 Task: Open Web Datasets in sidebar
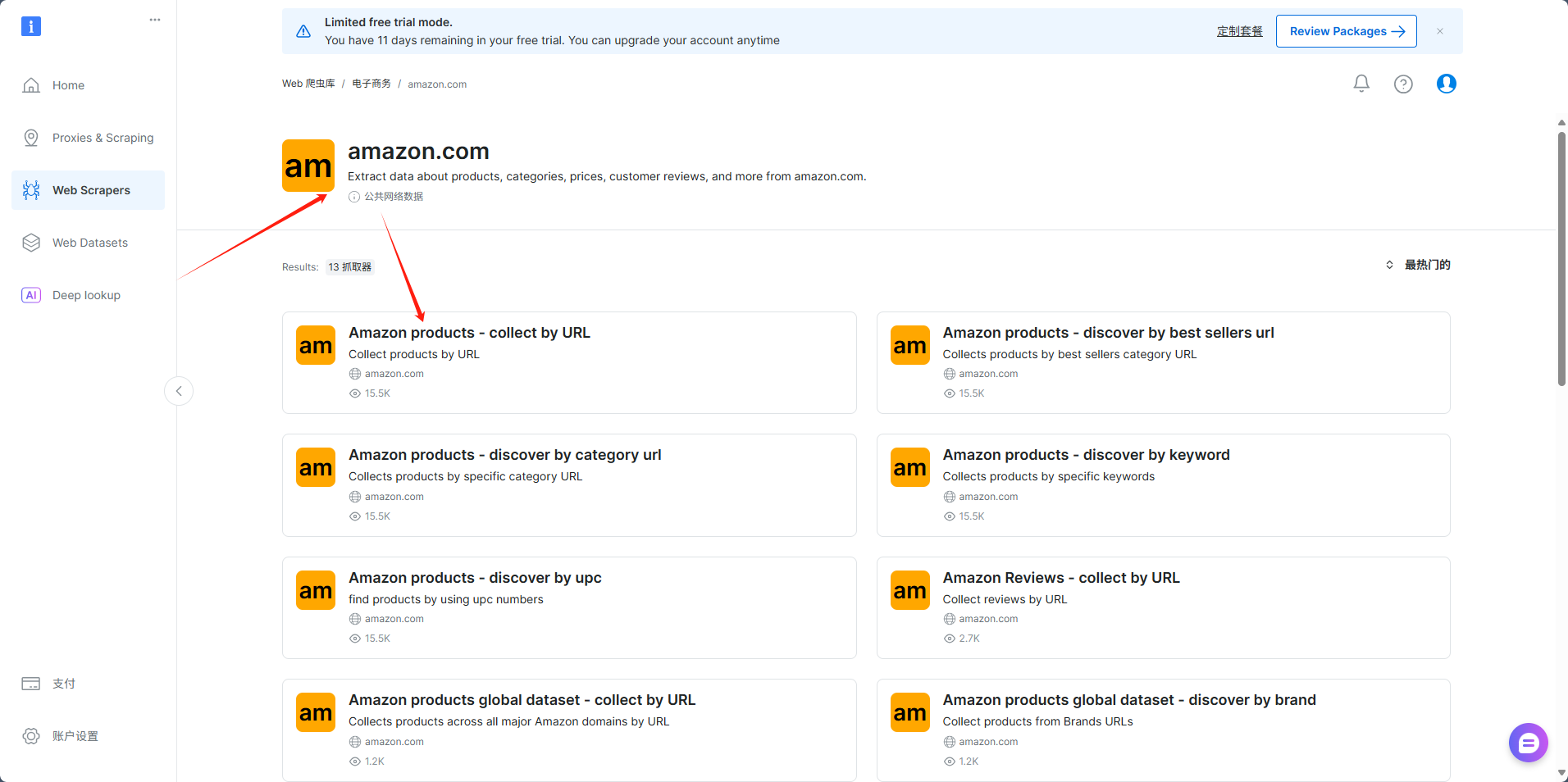89,243
